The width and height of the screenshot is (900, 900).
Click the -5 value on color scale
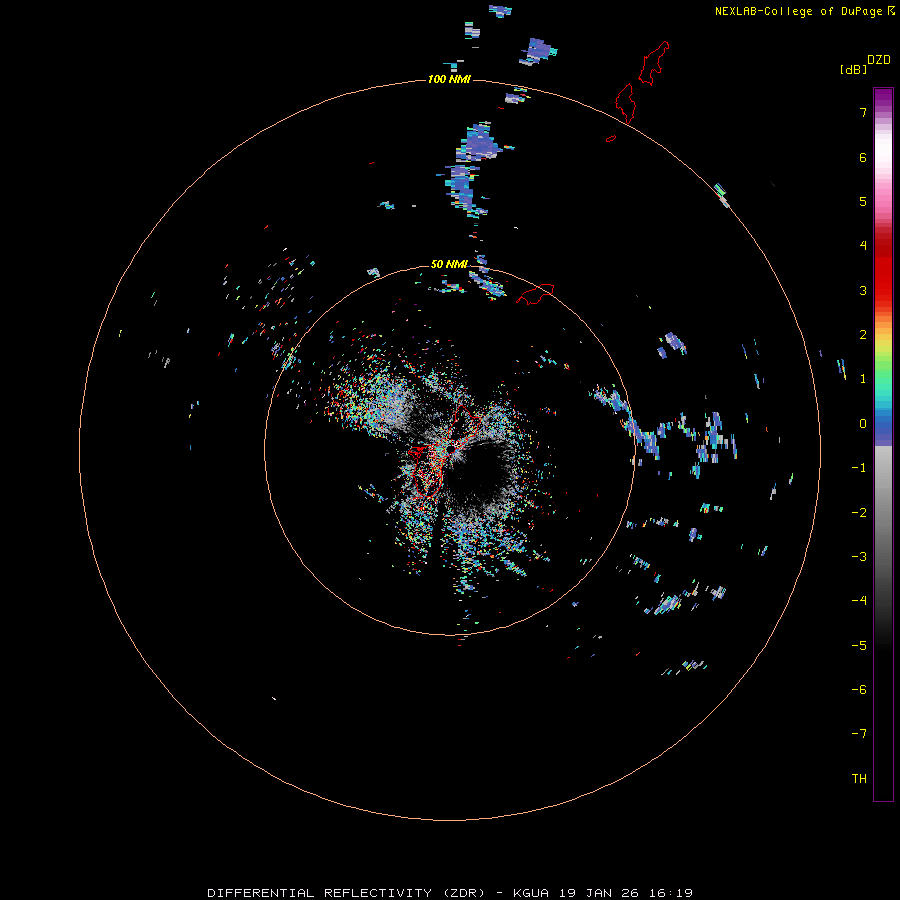pos(859,646)
